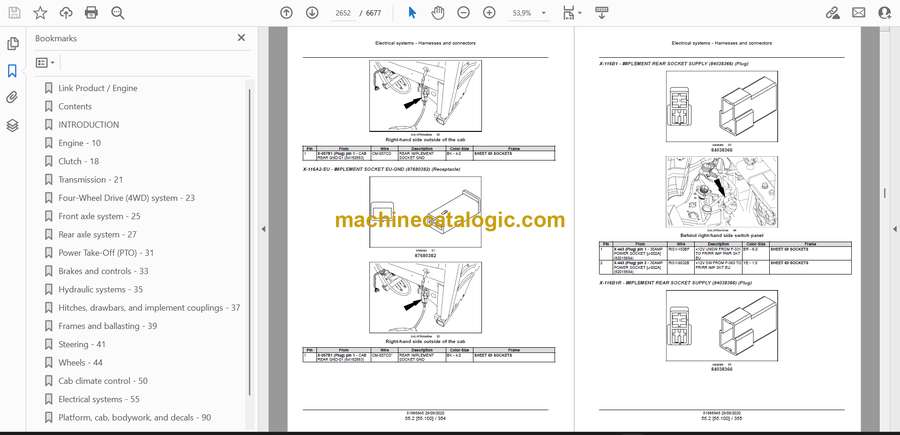Open Hydraulic systems - 35 bookmark

click(100, 289)
